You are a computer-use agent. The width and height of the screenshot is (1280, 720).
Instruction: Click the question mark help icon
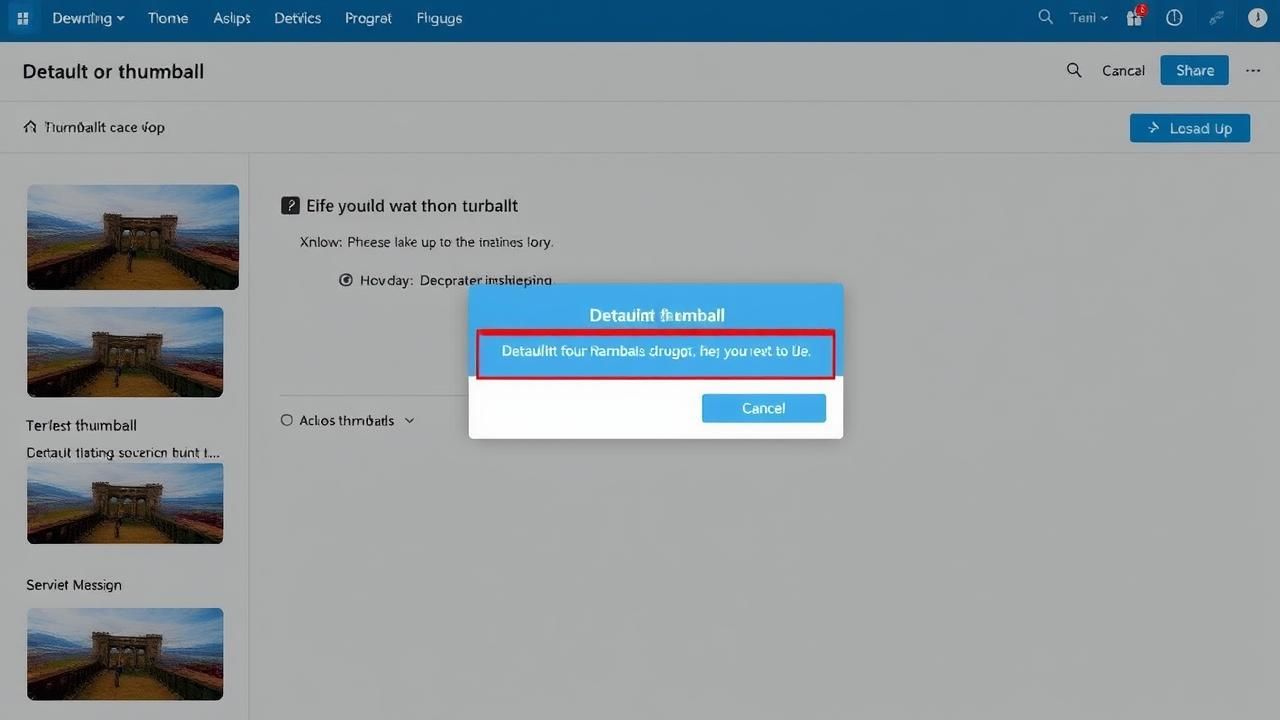(x=290, y=206)
